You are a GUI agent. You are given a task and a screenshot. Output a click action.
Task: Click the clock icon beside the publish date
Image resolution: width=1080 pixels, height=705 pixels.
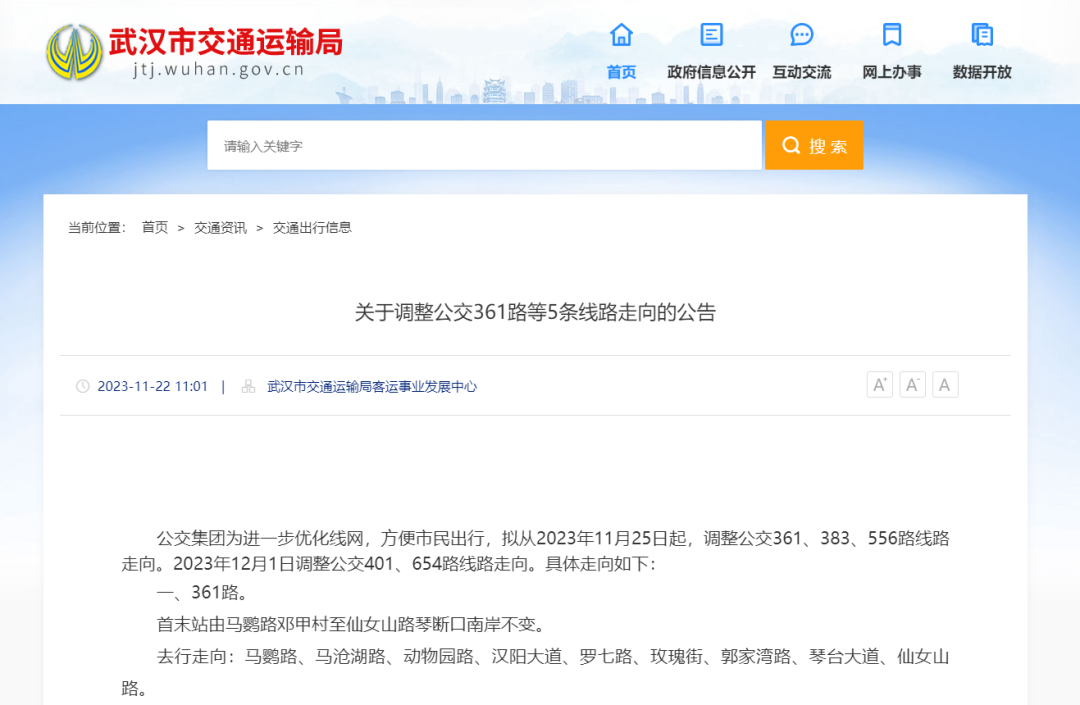pyautogui.click(x=82, y=386)
